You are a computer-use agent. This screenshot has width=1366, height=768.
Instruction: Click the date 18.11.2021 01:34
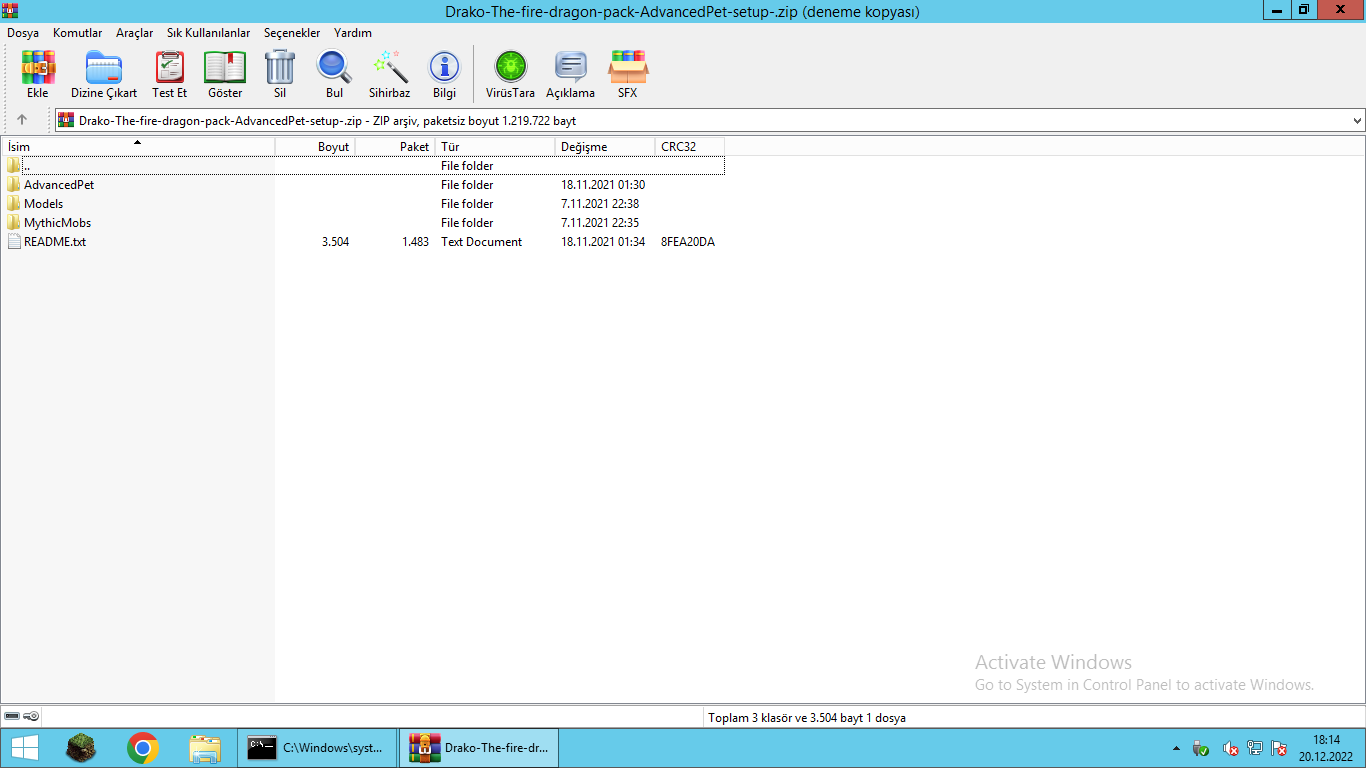click(x=603, y=242)
